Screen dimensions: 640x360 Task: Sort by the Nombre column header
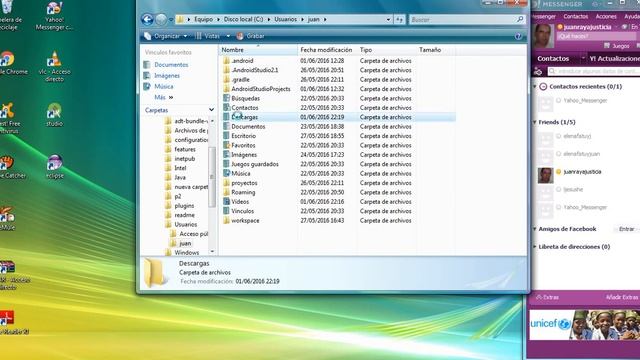click(x=258, y=50)
